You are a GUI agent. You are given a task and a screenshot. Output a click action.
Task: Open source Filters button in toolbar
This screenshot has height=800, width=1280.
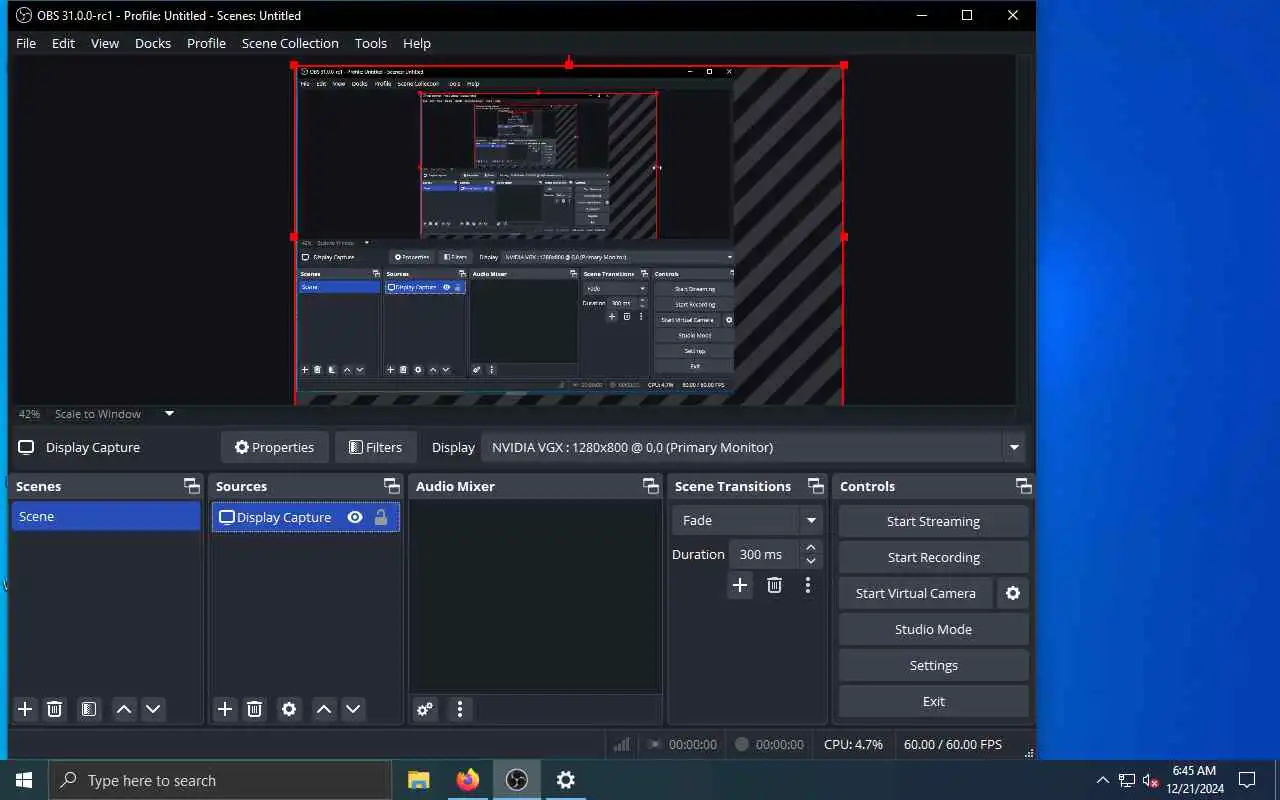[x=375, y=447]
